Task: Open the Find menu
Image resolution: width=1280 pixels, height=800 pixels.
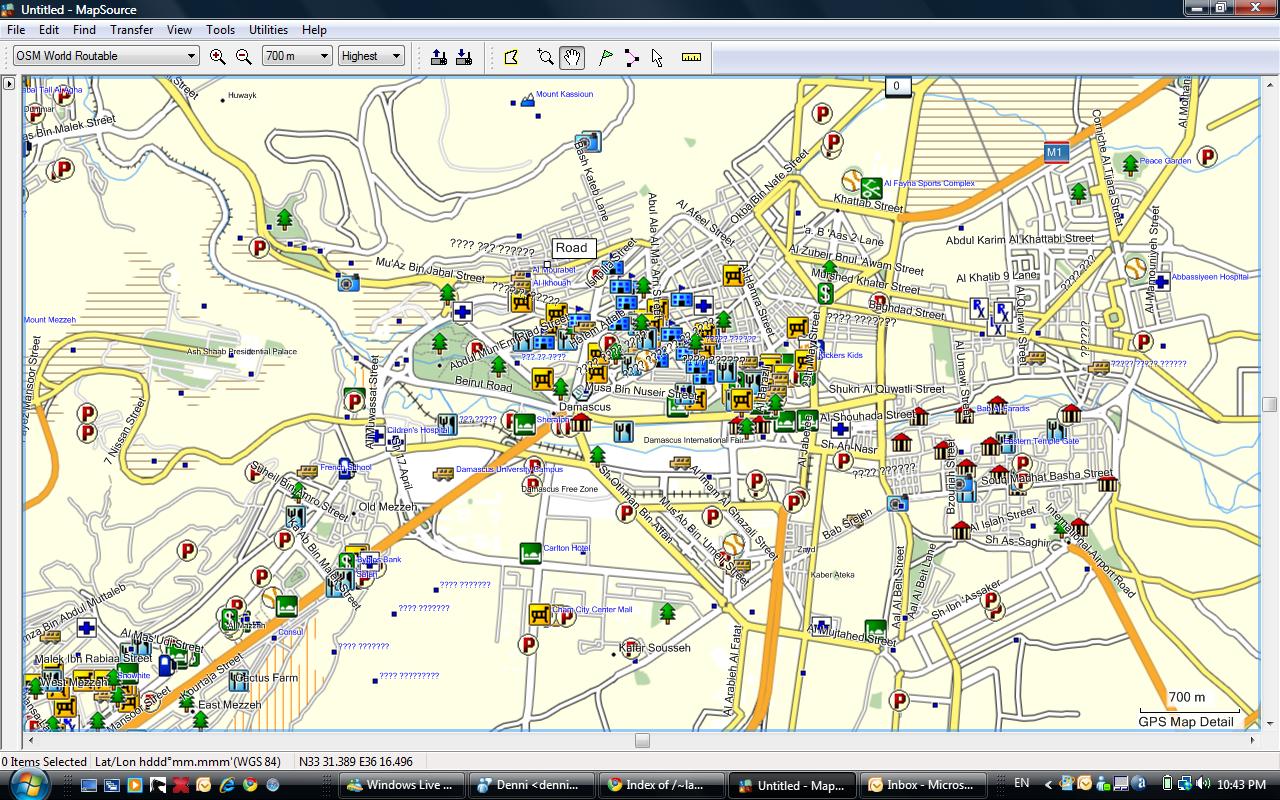Action: [84, 30]
